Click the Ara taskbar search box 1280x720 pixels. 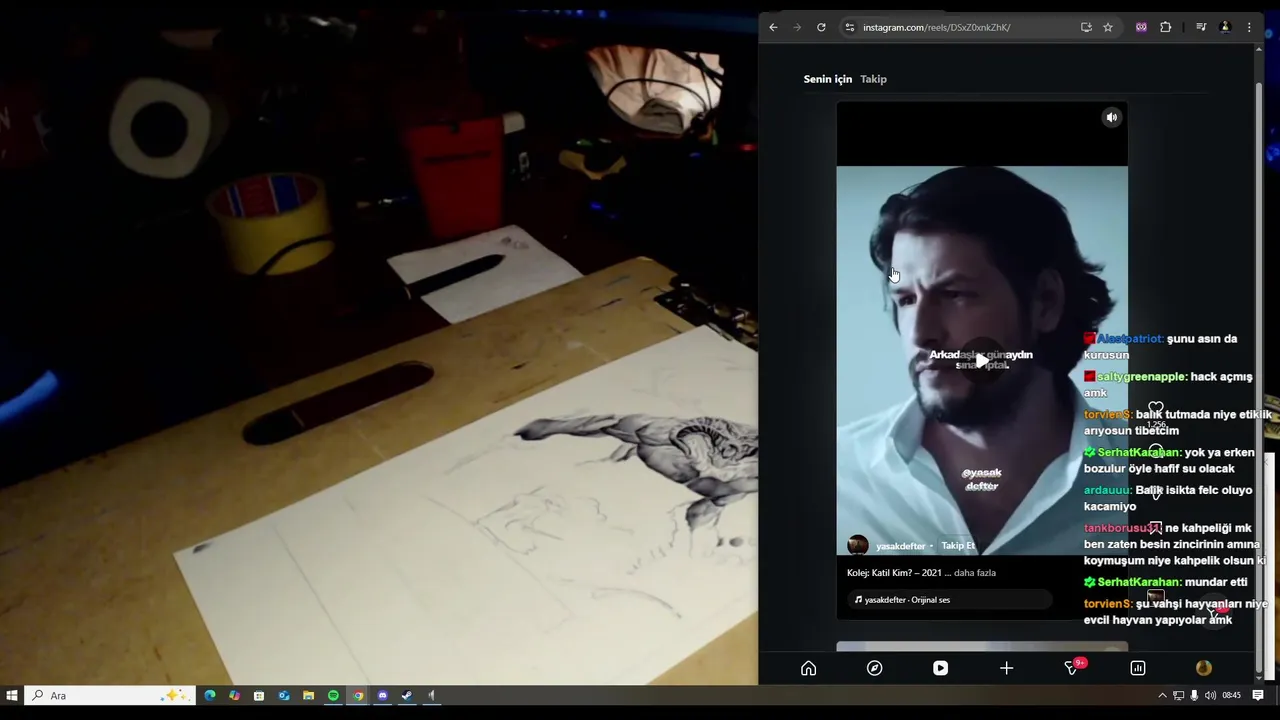[110, 695]
